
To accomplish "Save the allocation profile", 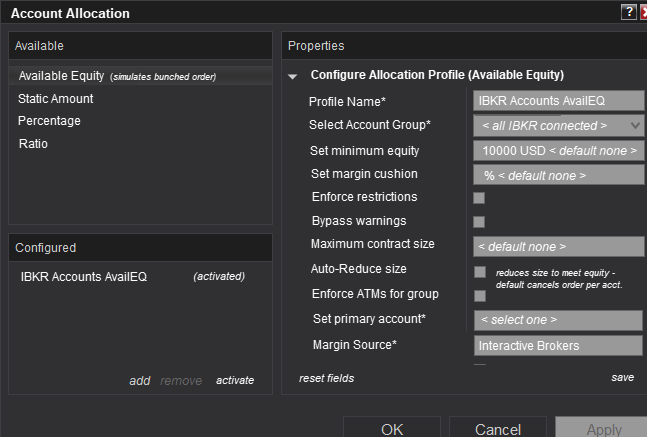I will pyautogui.click(x=622, y=378).
